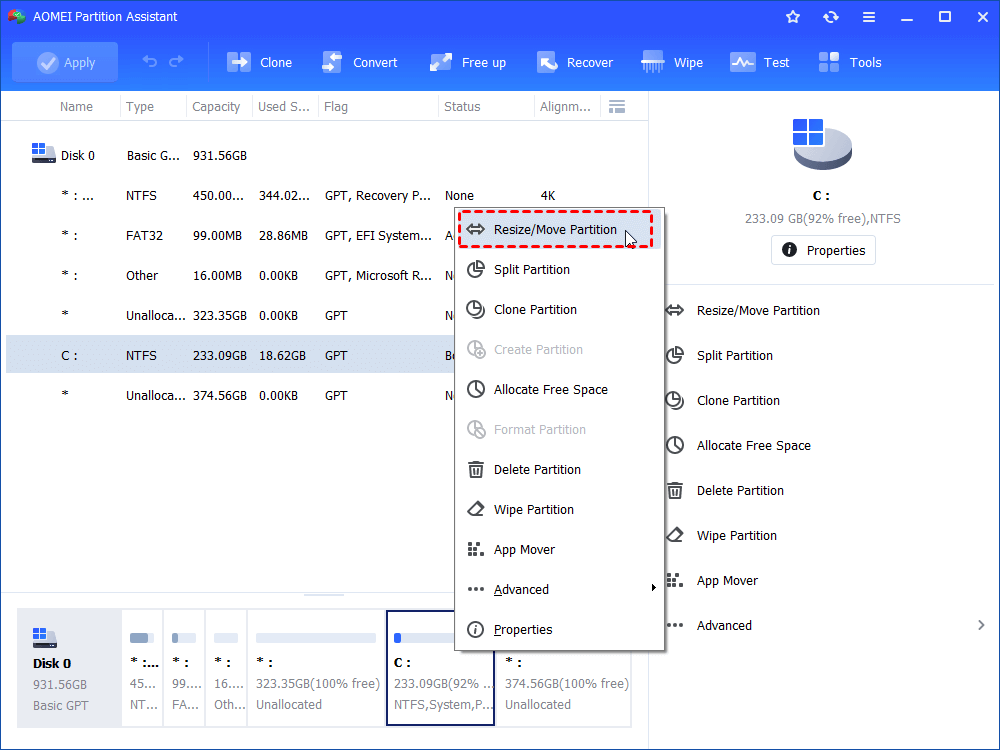The height and width of the screenshot is (750, 1000).
Task: Select the Clone tool in the toolbar
Action: click(259, 61)
